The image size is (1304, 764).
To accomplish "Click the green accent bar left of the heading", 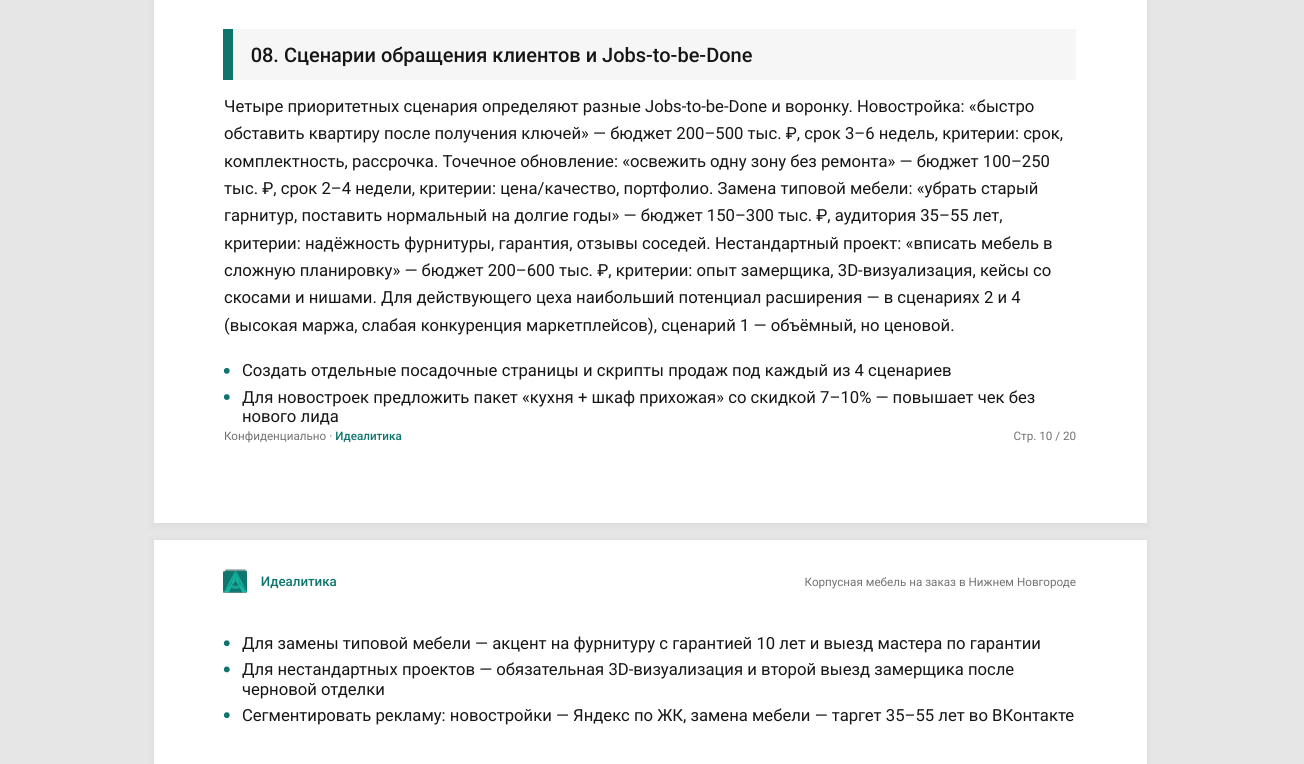I will pos(228,54).
